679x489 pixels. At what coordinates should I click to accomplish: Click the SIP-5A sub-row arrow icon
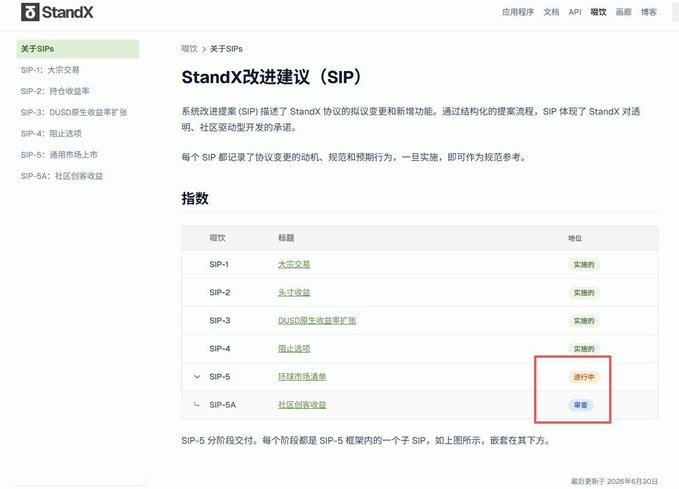(x=197, y=405)
